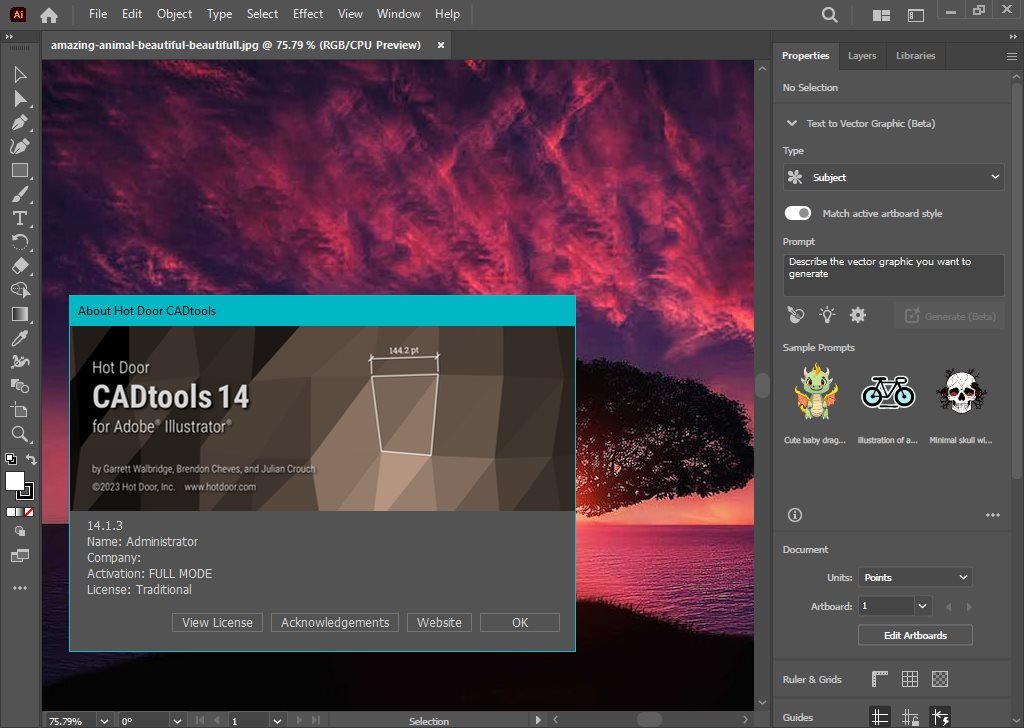
Task: Click the Acknowledgements button
Action: coord(334,622)
